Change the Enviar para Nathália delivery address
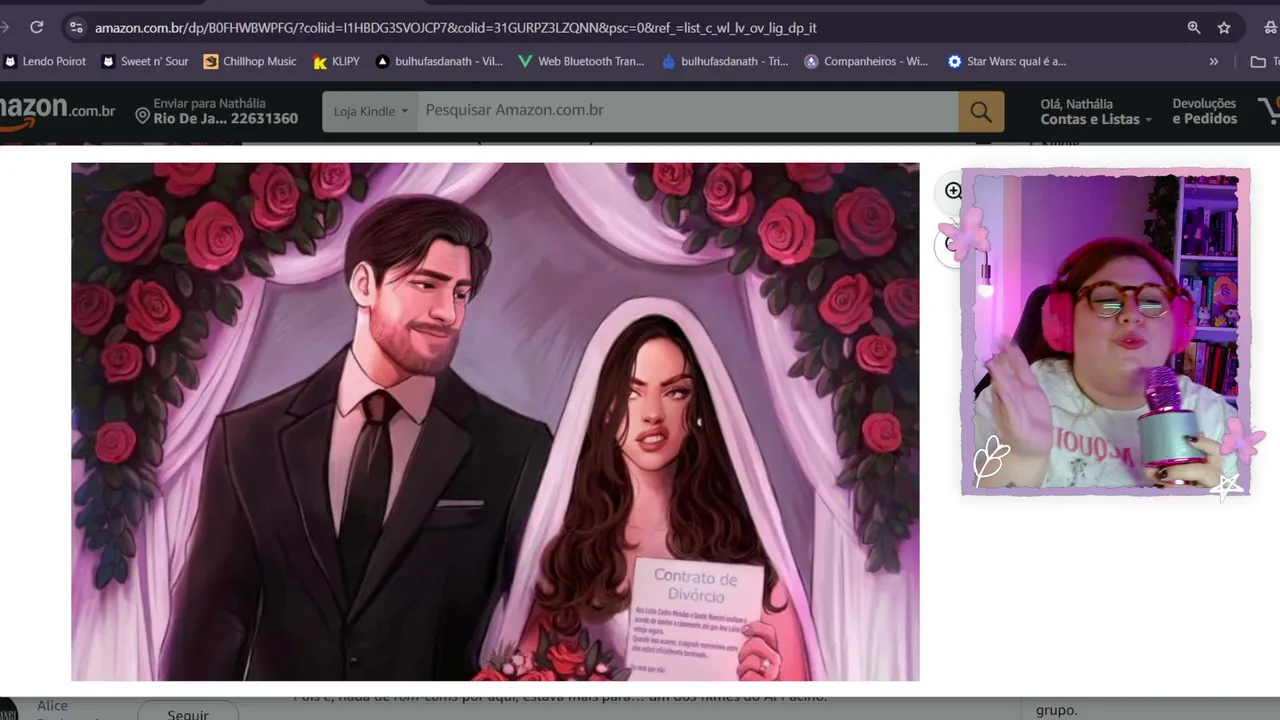Viewport: 1280px width, 720px height. (217, 111)
